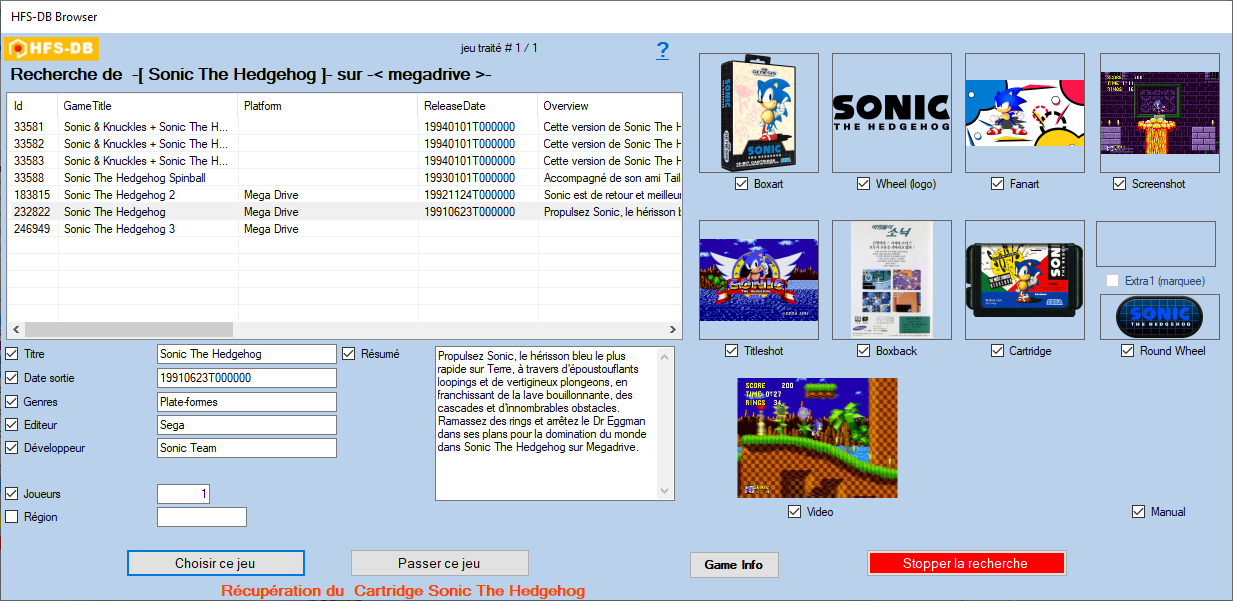The width and height of the screenshot is (1233, 601).
Task: Enable the Région checkbox
Action: (x=12, y=517)
